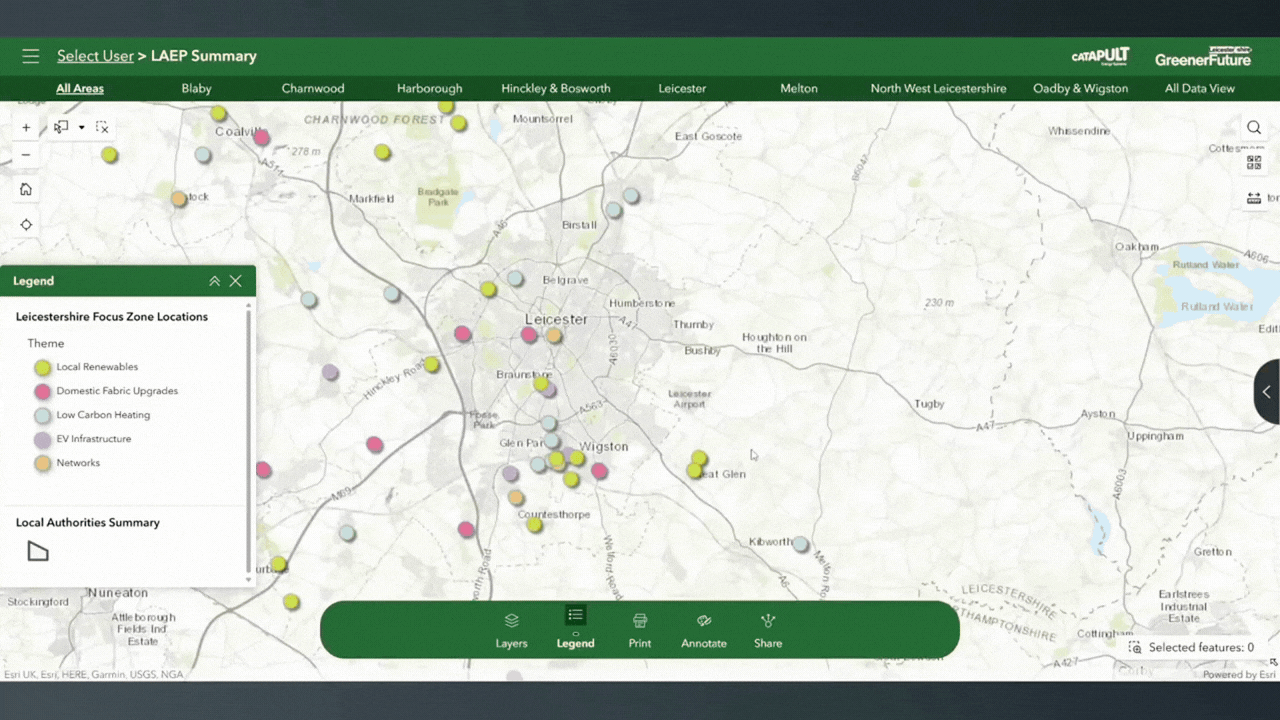
Task: Zoom in with the plus button
Action: click(x=26, y=127)
